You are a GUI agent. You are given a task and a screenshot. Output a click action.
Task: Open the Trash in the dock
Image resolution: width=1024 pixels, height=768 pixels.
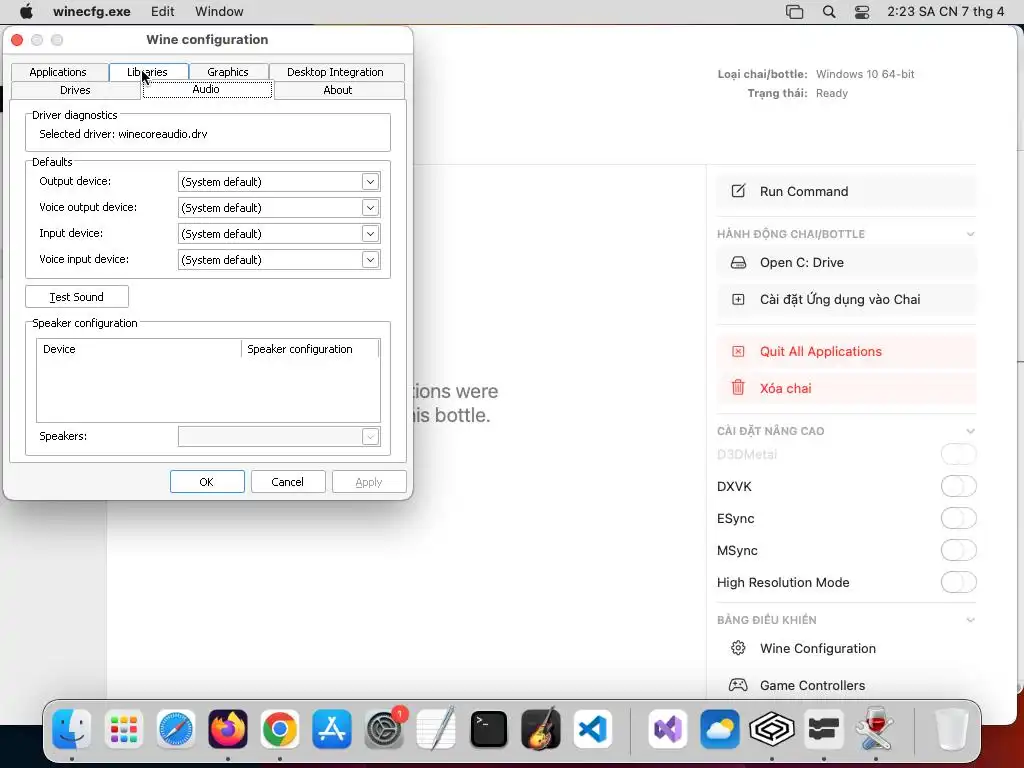click(x=951, y=729)
